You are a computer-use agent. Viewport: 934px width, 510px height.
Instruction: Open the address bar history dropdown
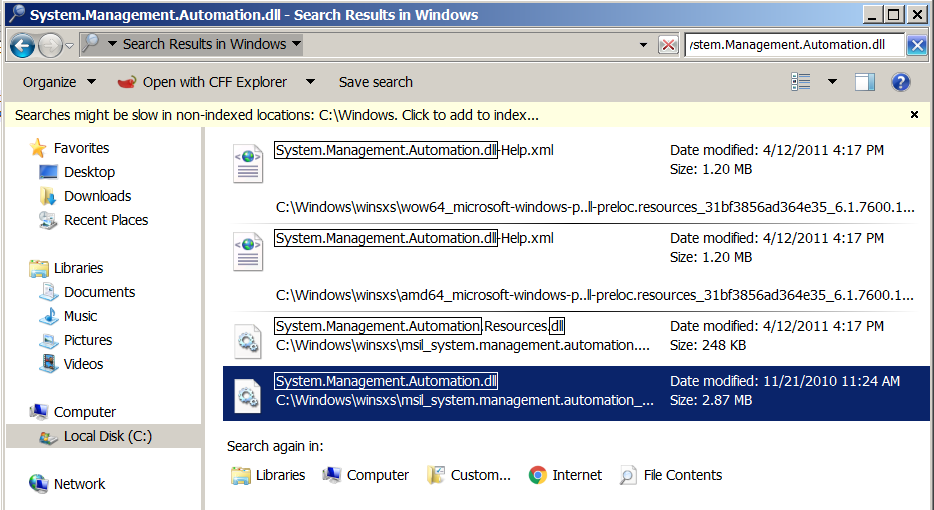(x=643, y=45)
